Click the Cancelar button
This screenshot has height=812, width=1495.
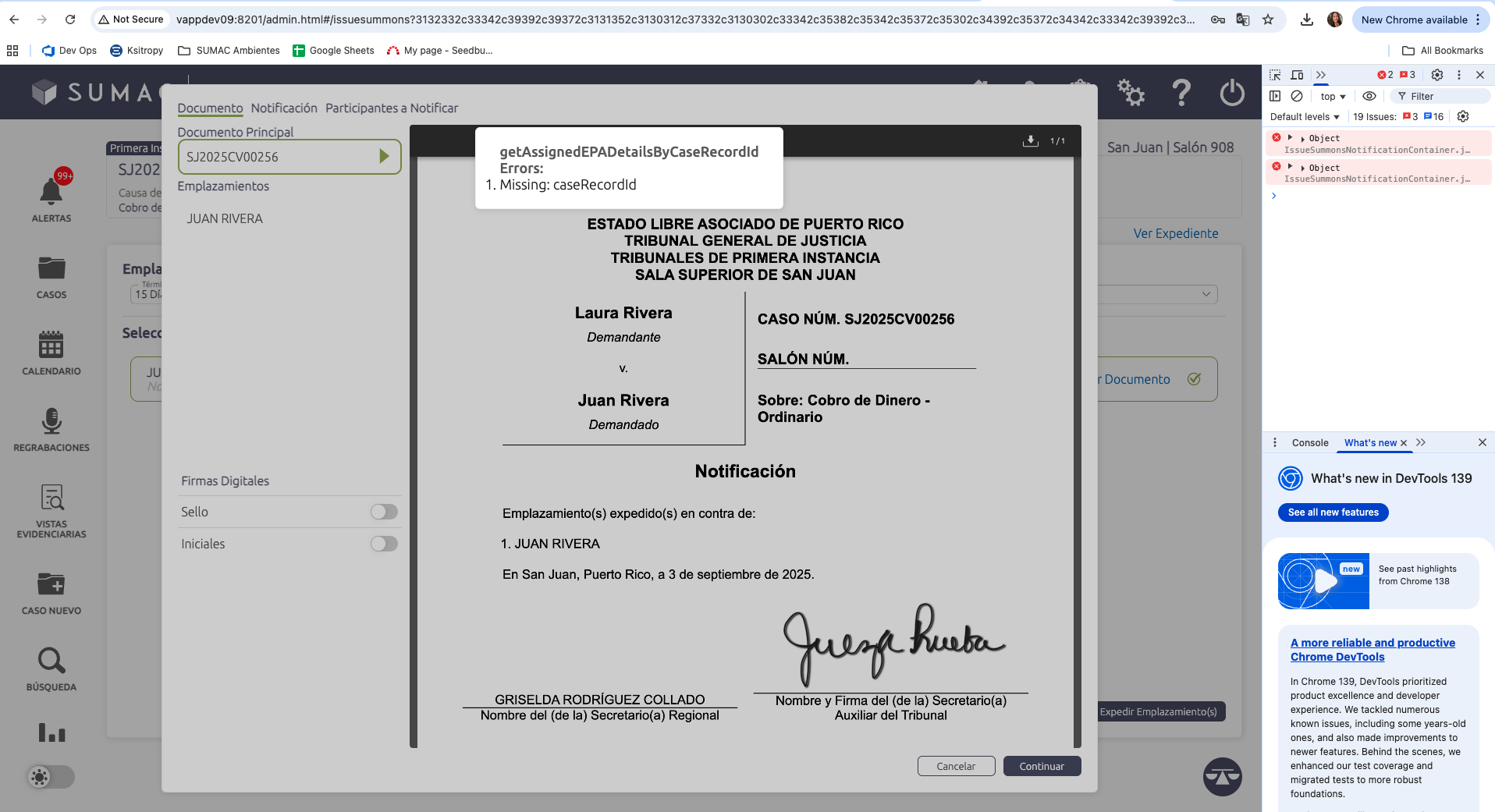tap(956, 766)
